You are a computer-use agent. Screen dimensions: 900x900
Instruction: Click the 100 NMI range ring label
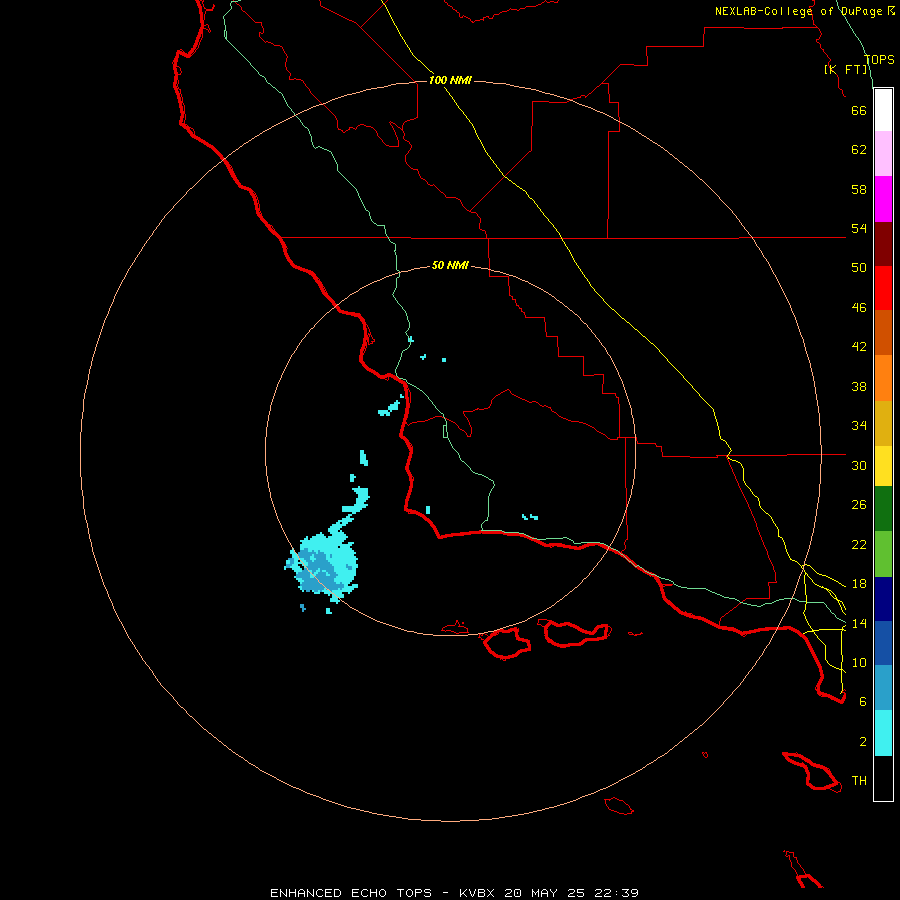click(x=450, y=80)
